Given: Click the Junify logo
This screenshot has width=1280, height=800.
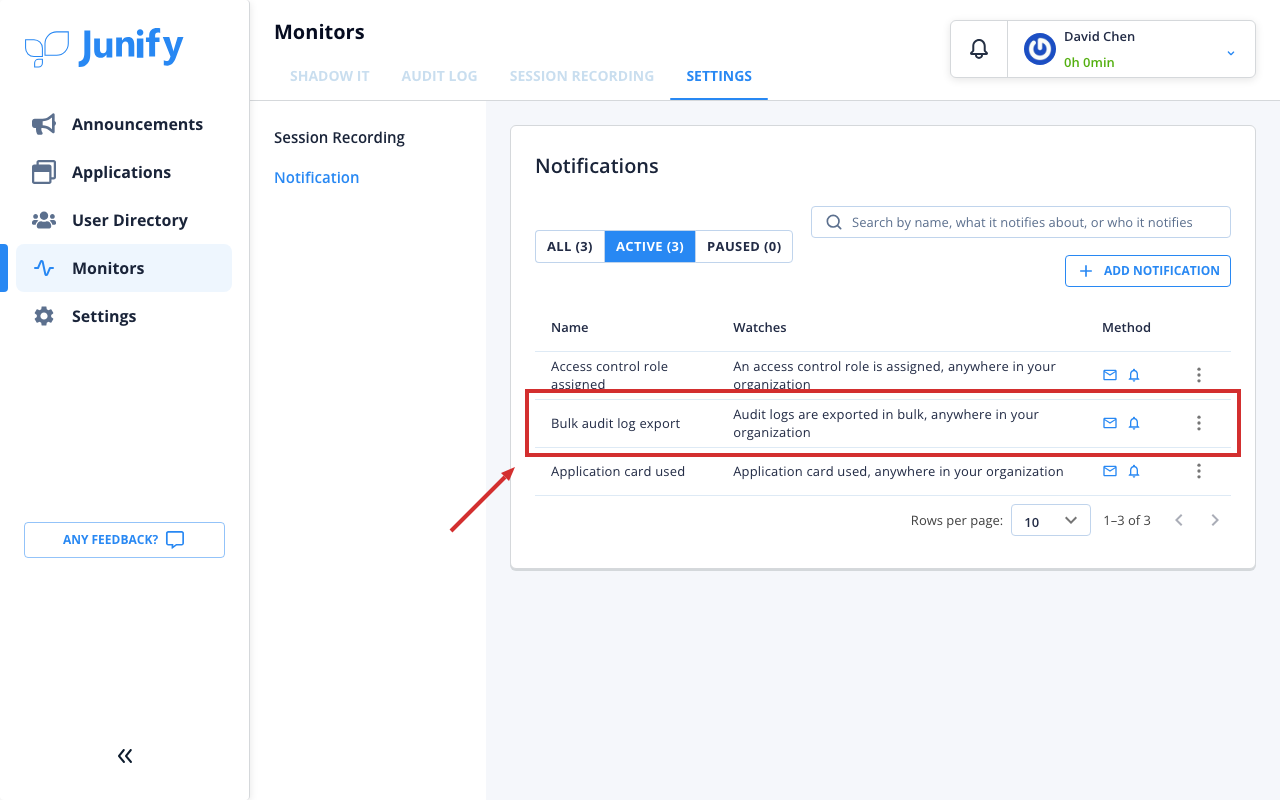Looking at the screenshot, I should pyautogui.click(x=104, y=47).
